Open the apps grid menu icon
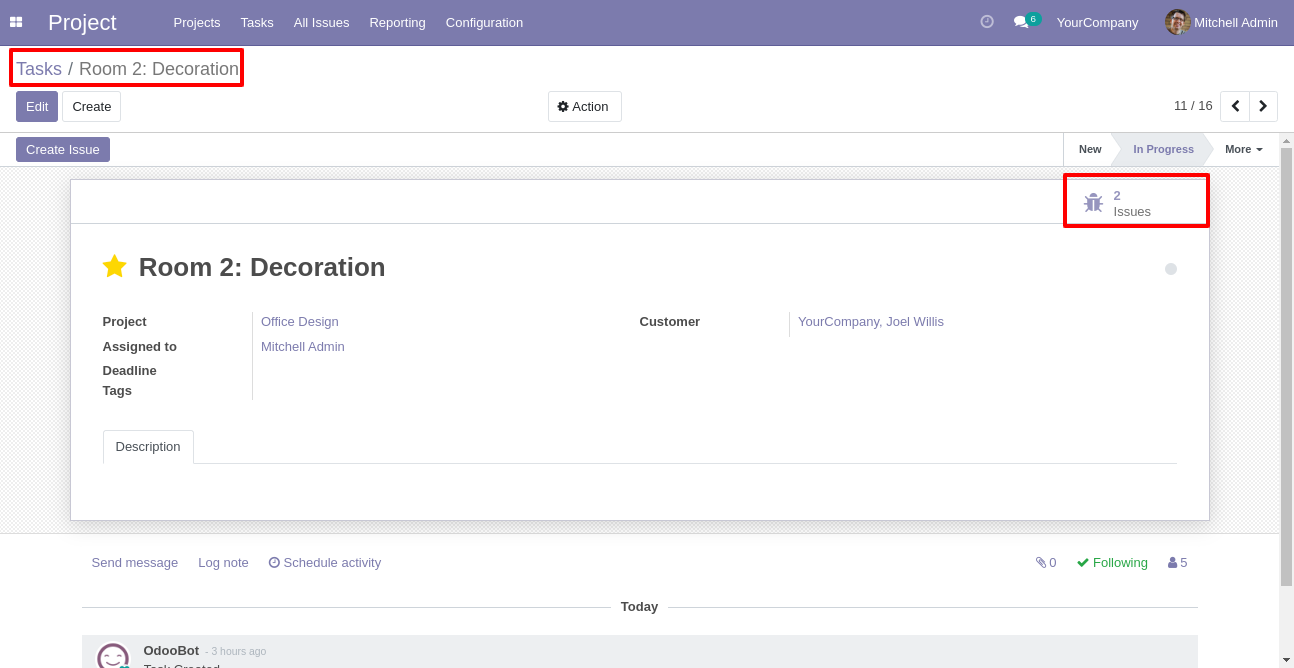This screenshot has height=668, width=1294. (x=16, y=22)
